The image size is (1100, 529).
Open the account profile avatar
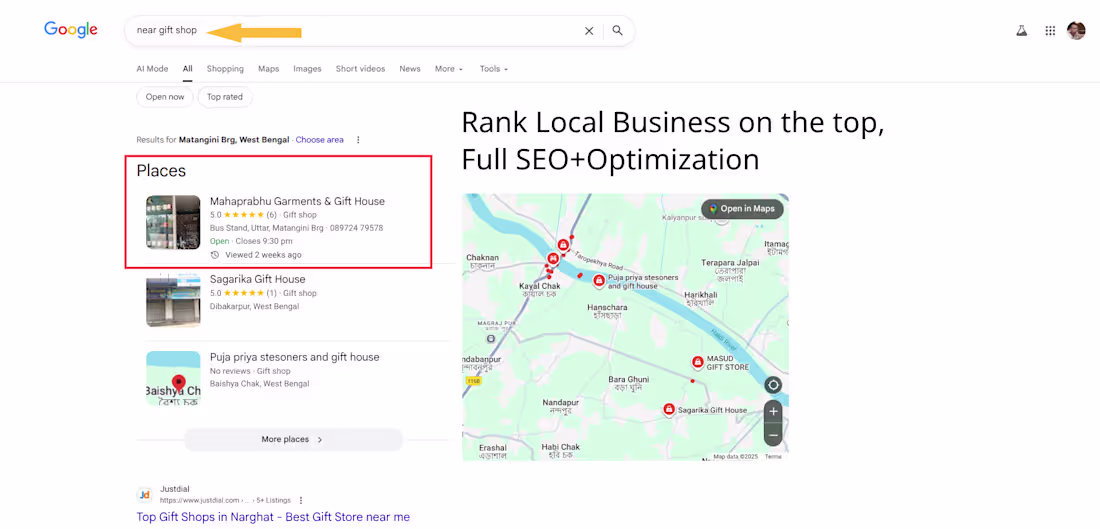1076,31
